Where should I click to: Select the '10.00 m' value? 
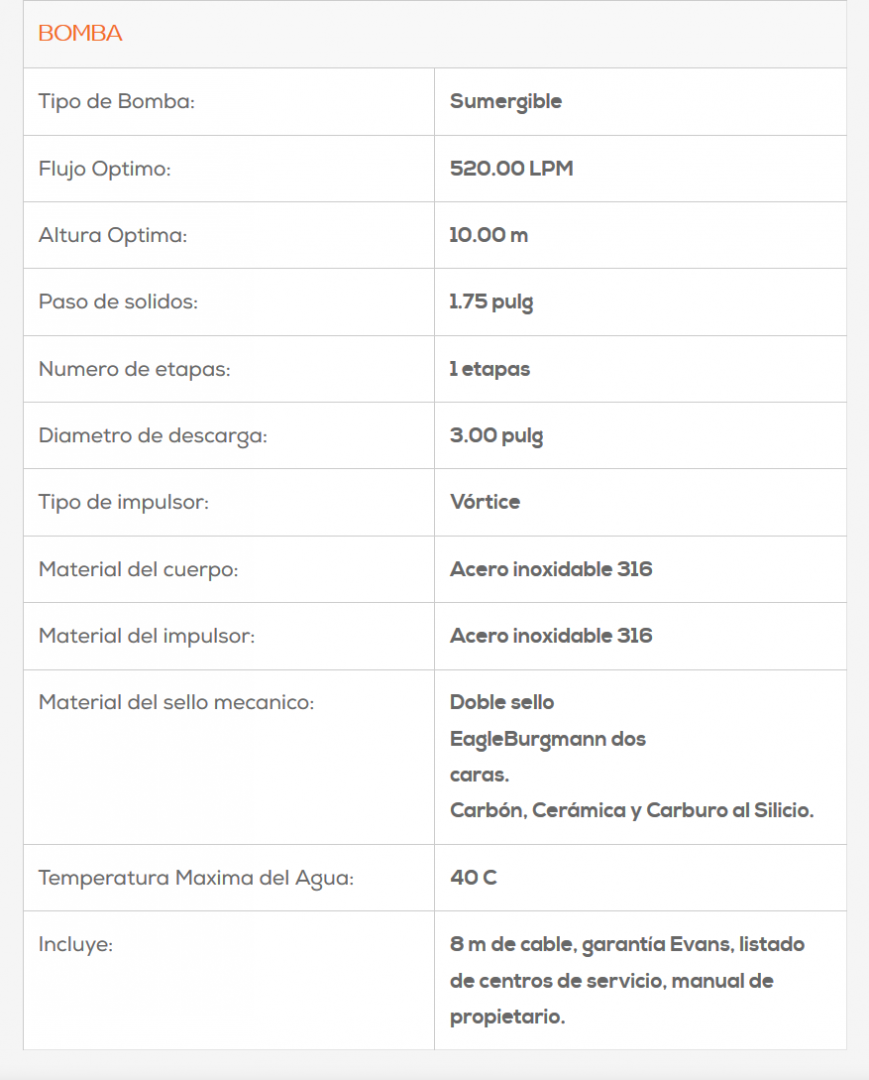pyautogui.click(x=489, y=236)
